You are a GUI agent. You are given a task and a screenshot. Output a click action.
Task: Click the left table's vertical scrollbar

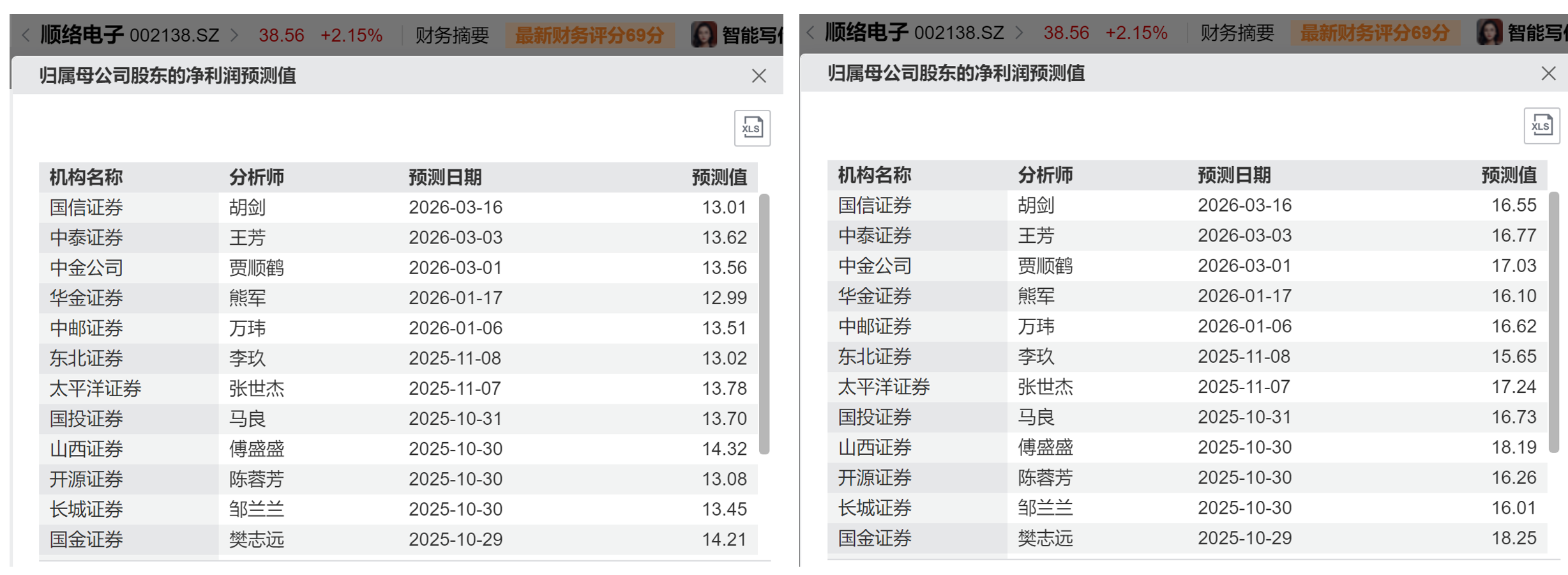(764, 325)
